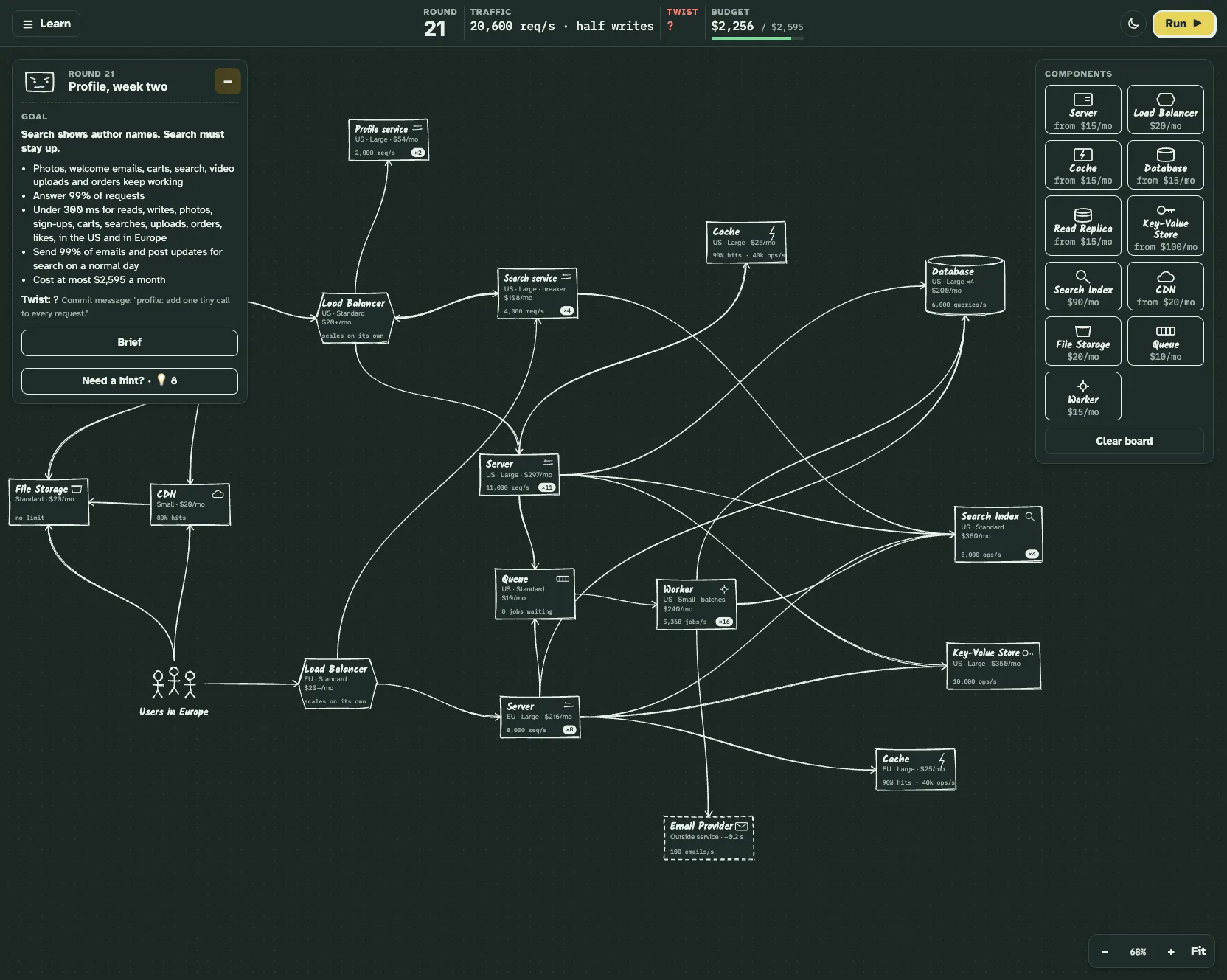The image size is (1227, 980).
Task: Select the Key-Value Store node on canvas
Action: [x=993, y=666]
